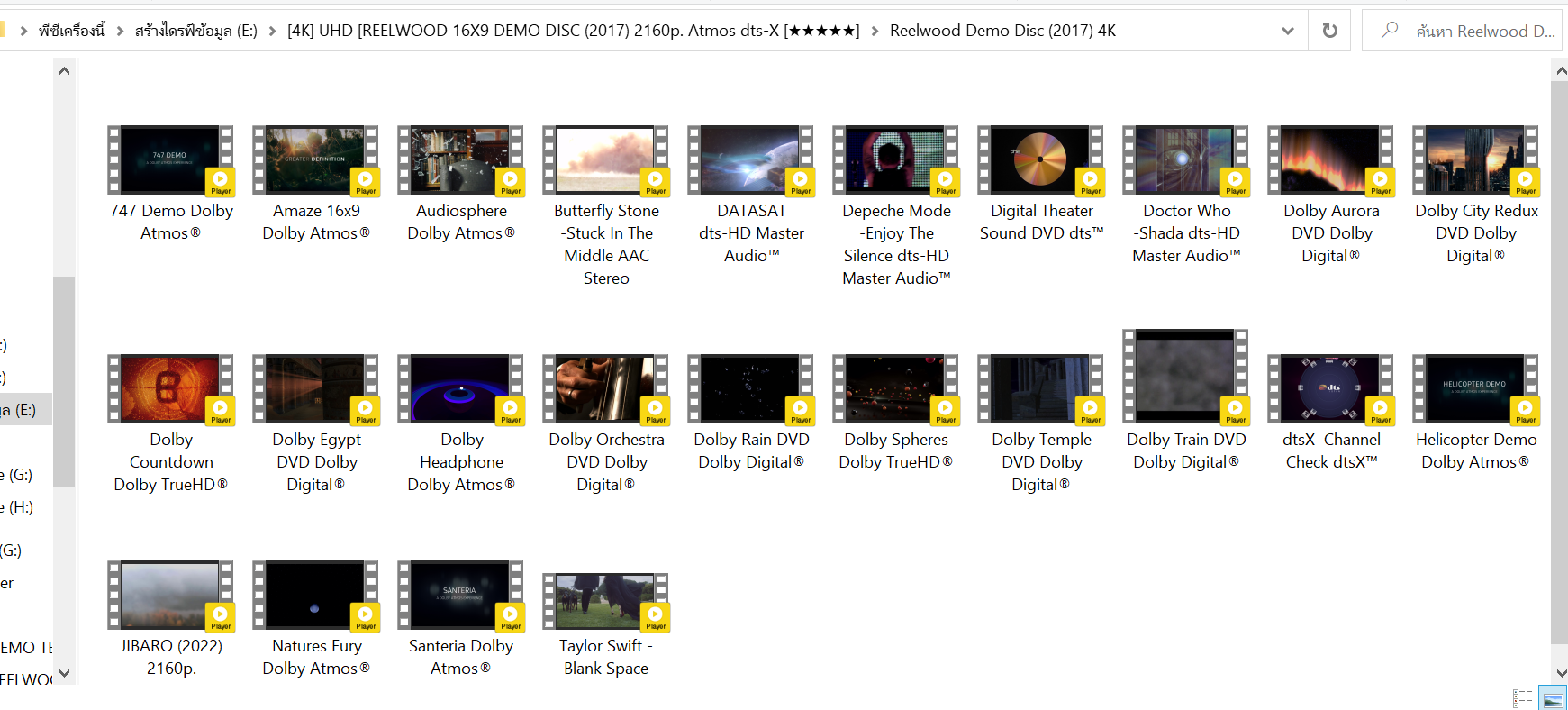
Task: Select the Dolby City Redux DVD video icon
Action: coord(1476,160)
